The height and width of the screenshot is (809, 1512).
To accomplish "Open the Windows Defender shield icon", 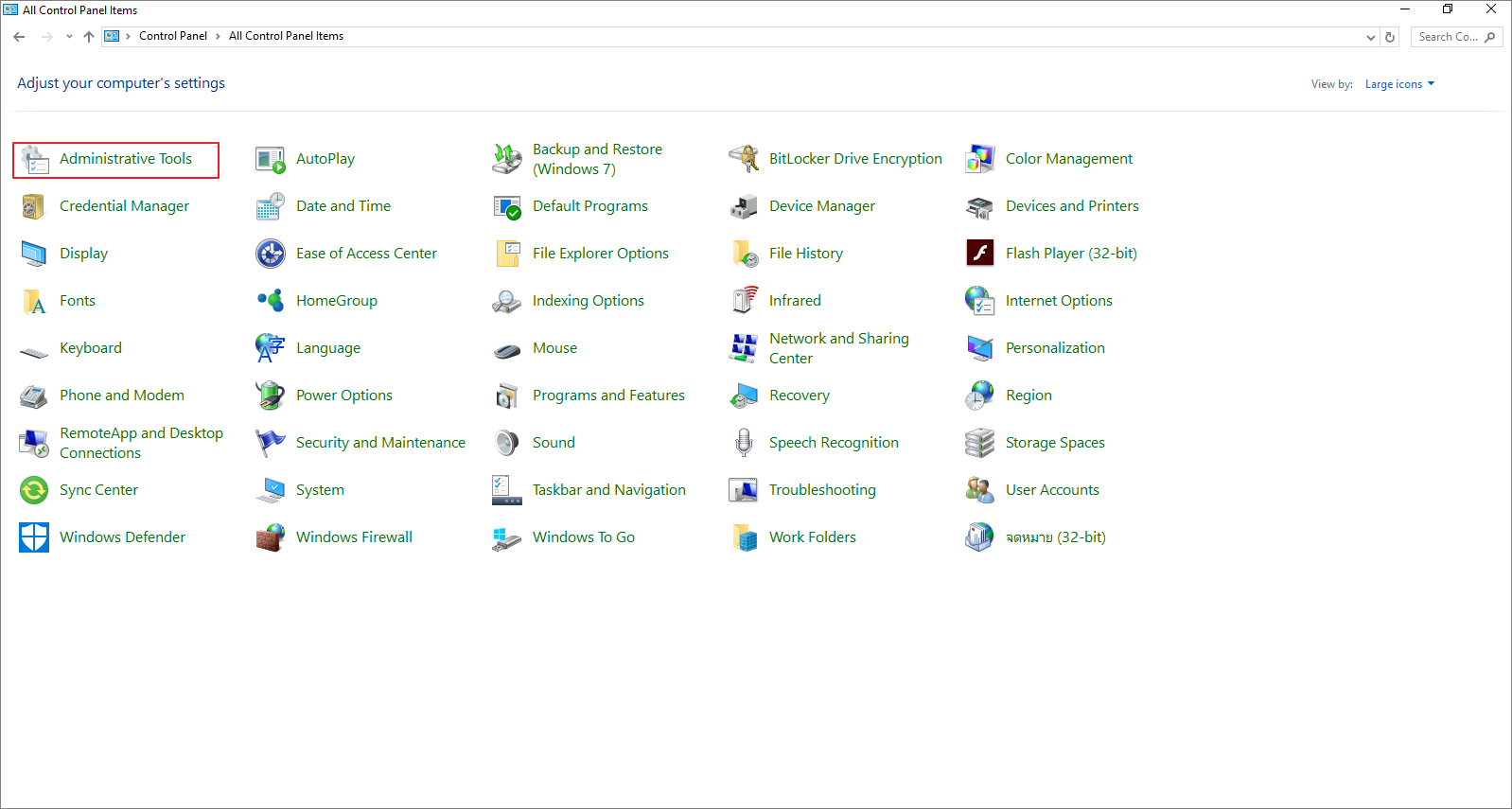I will pyautogui.click(x=34, y=537).
